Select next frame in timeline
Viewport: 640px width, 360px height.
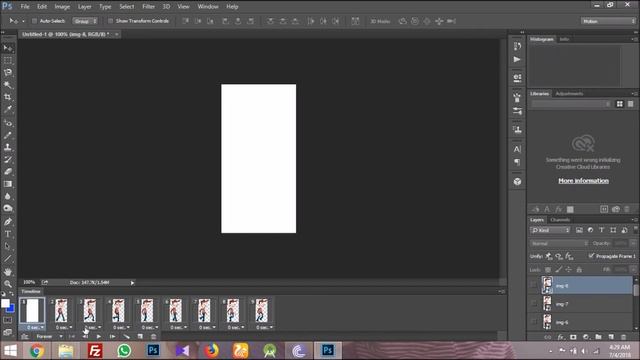(112, 336)
